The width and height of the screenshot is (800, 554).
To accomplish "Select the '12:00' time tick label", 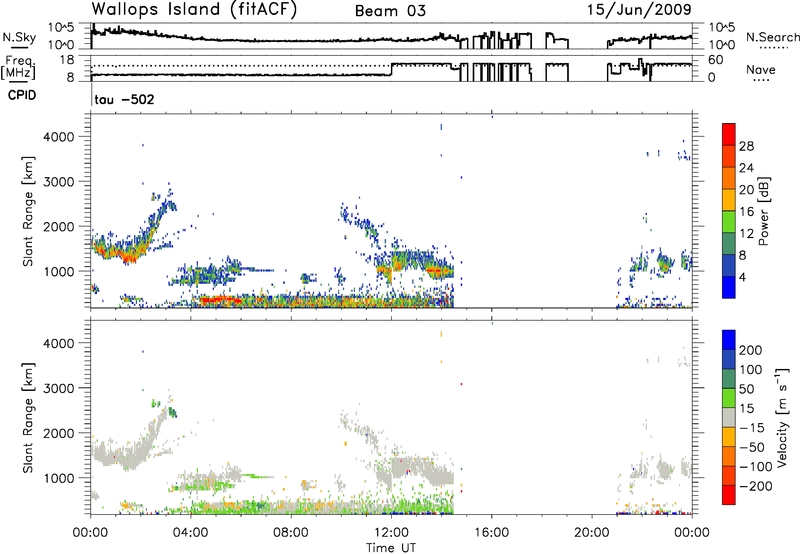I will 391,533.
